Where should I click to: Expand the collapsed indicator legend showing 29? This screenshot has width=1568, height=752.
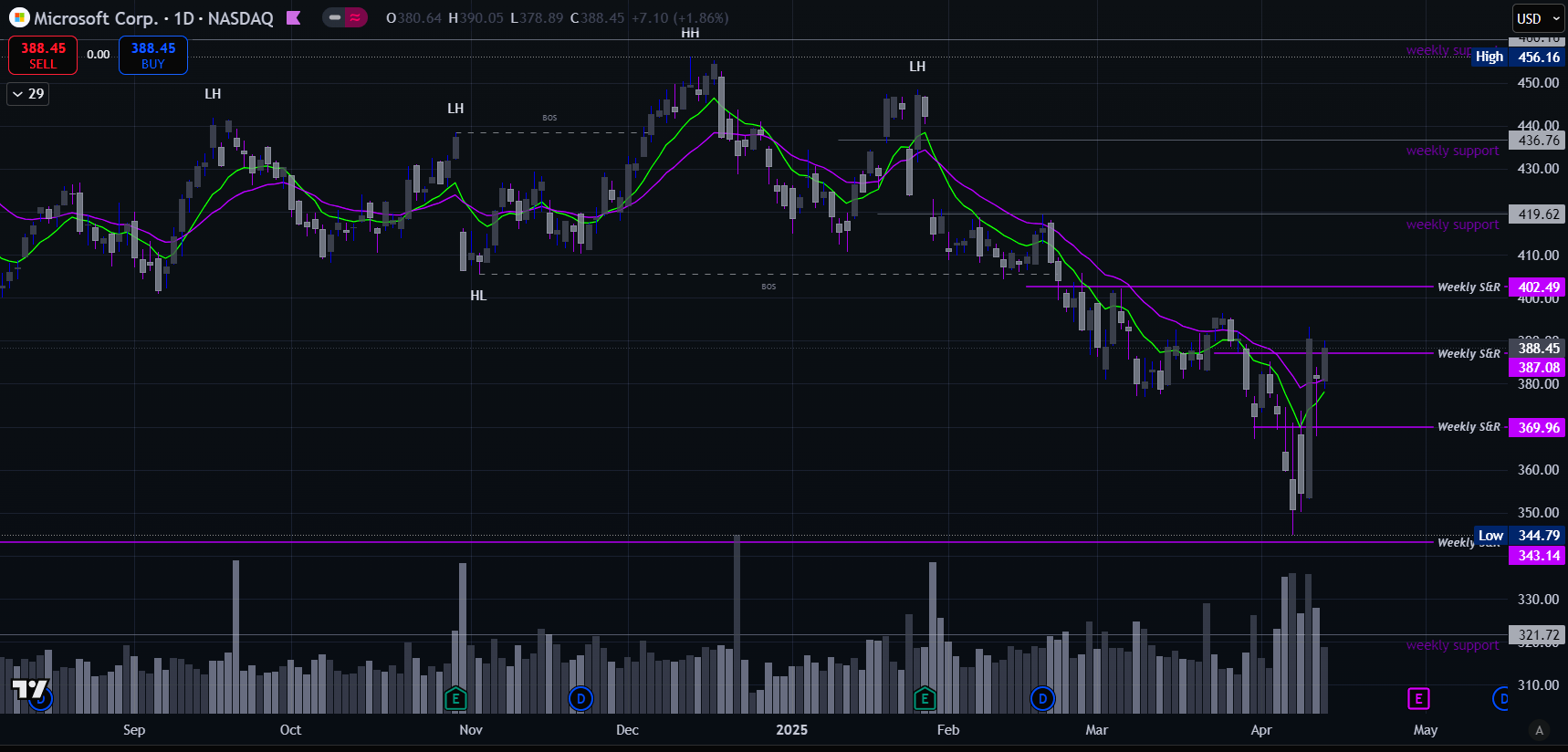[x=27, y=94]
